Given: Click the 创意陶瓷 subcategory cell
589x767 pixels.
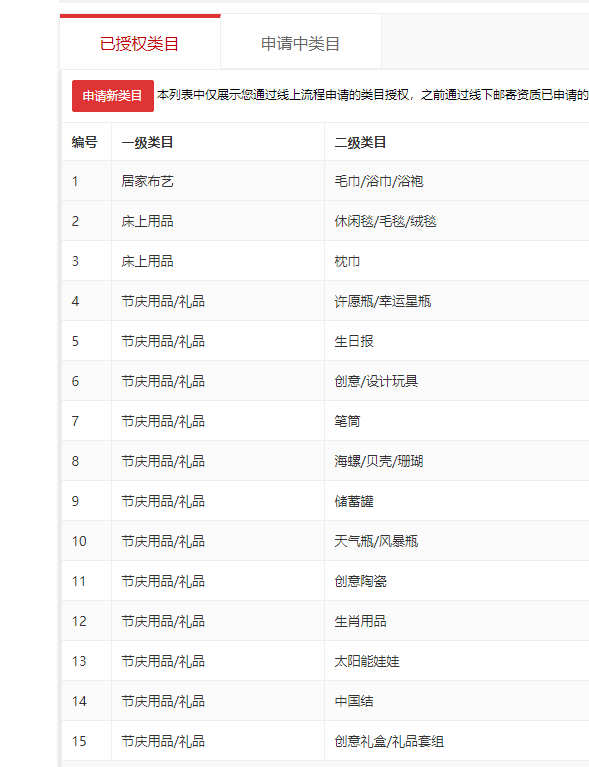Looking at the screenshot, I should 361,582.
